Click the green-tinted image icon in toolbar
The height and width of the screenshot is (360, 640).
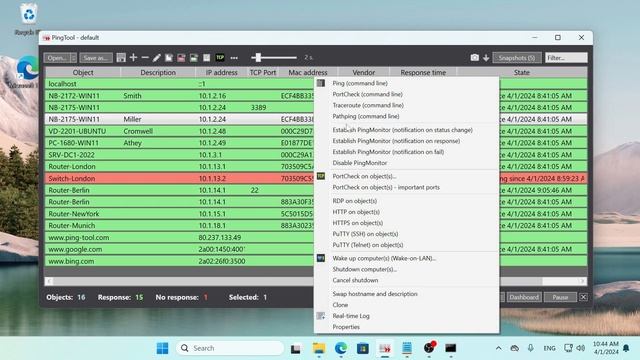[x=193, y=58]
